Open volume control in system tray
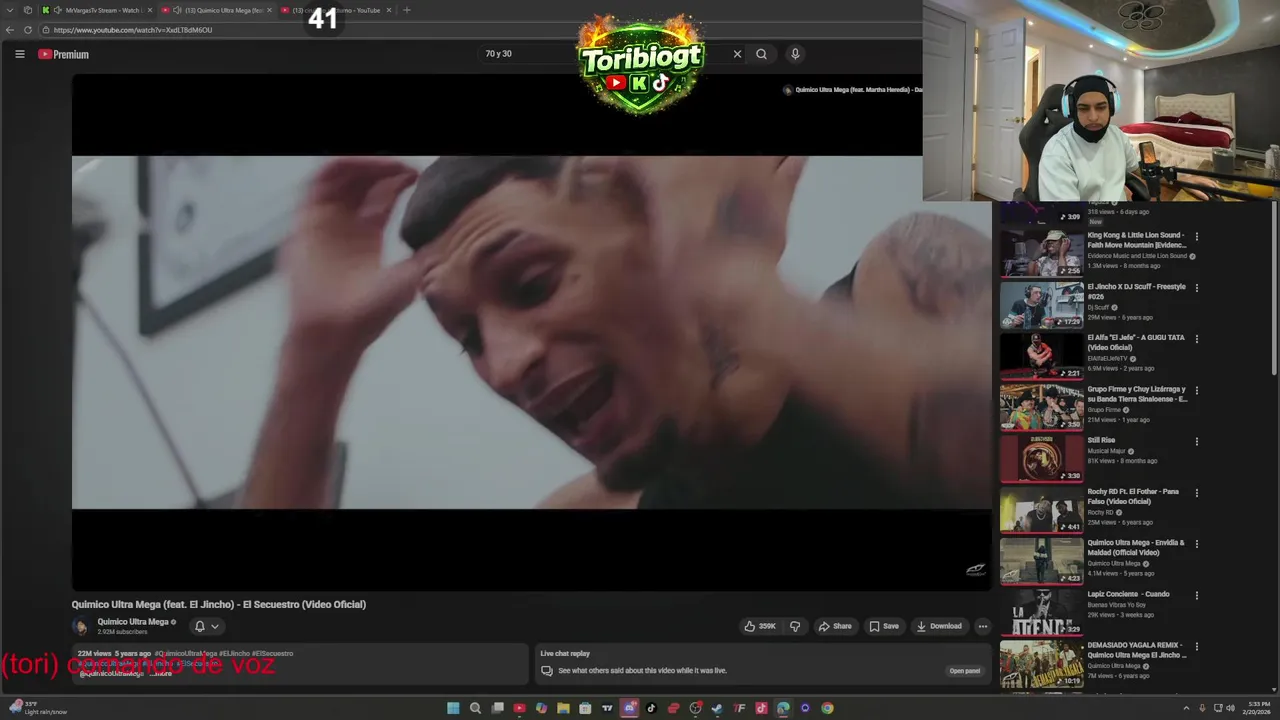 pyautogui.click(x=1230, y=708)
